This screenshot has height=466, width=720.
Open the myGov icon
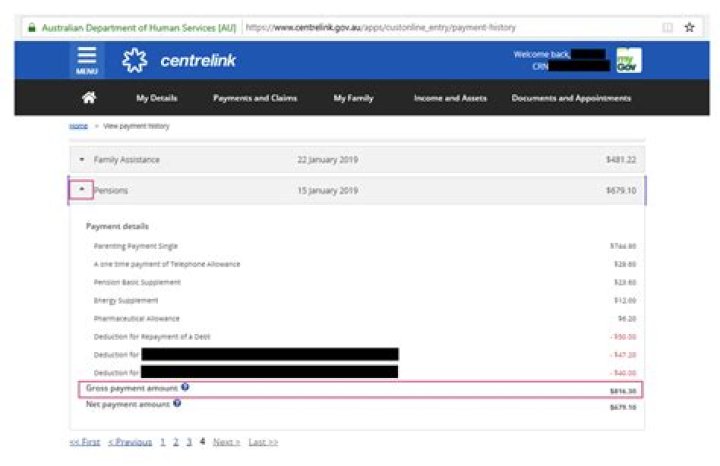pyautogui.click(x=628, y=61)
